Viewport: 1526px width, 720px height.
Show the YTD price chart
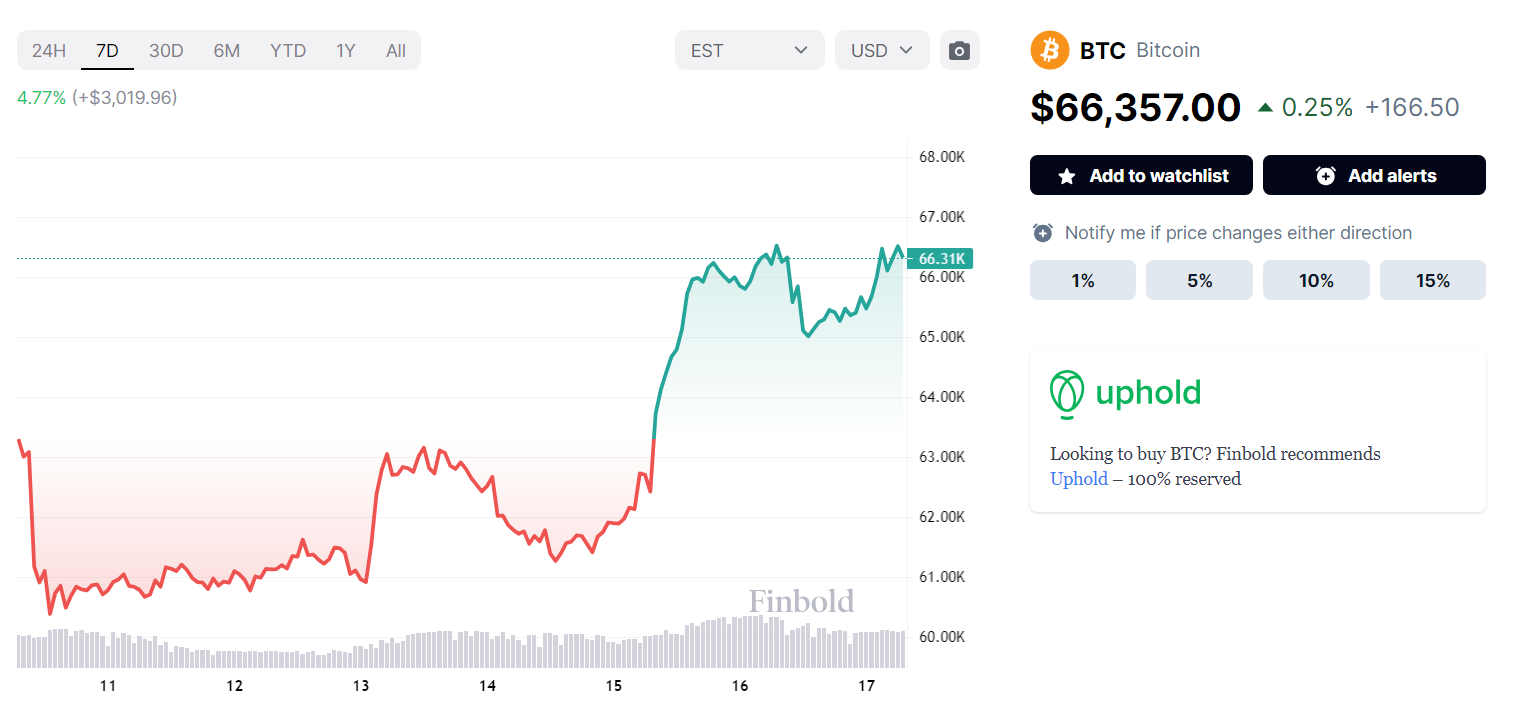(x=288, y=50)
